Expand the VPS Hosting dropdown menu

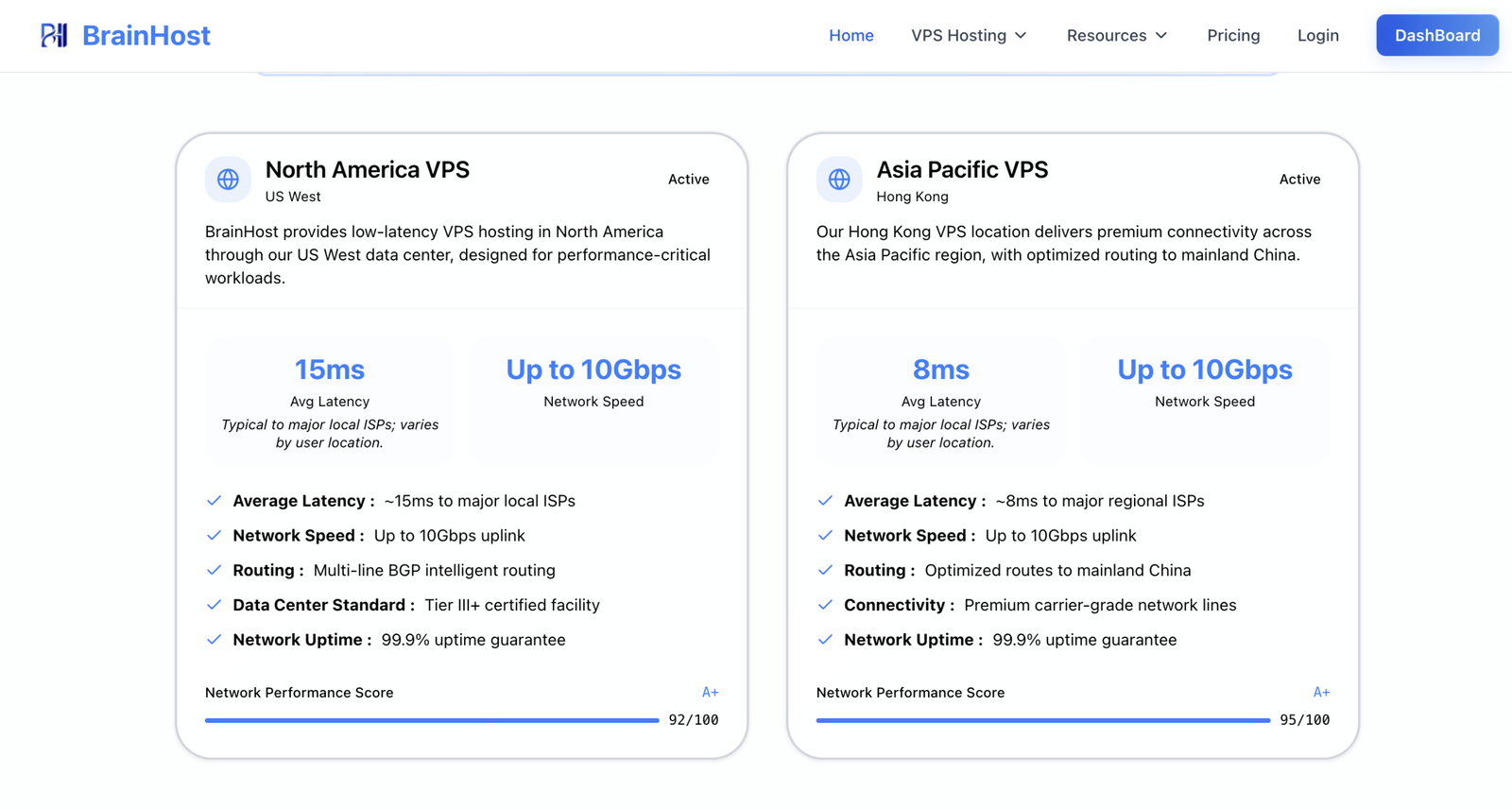(969, 35)
